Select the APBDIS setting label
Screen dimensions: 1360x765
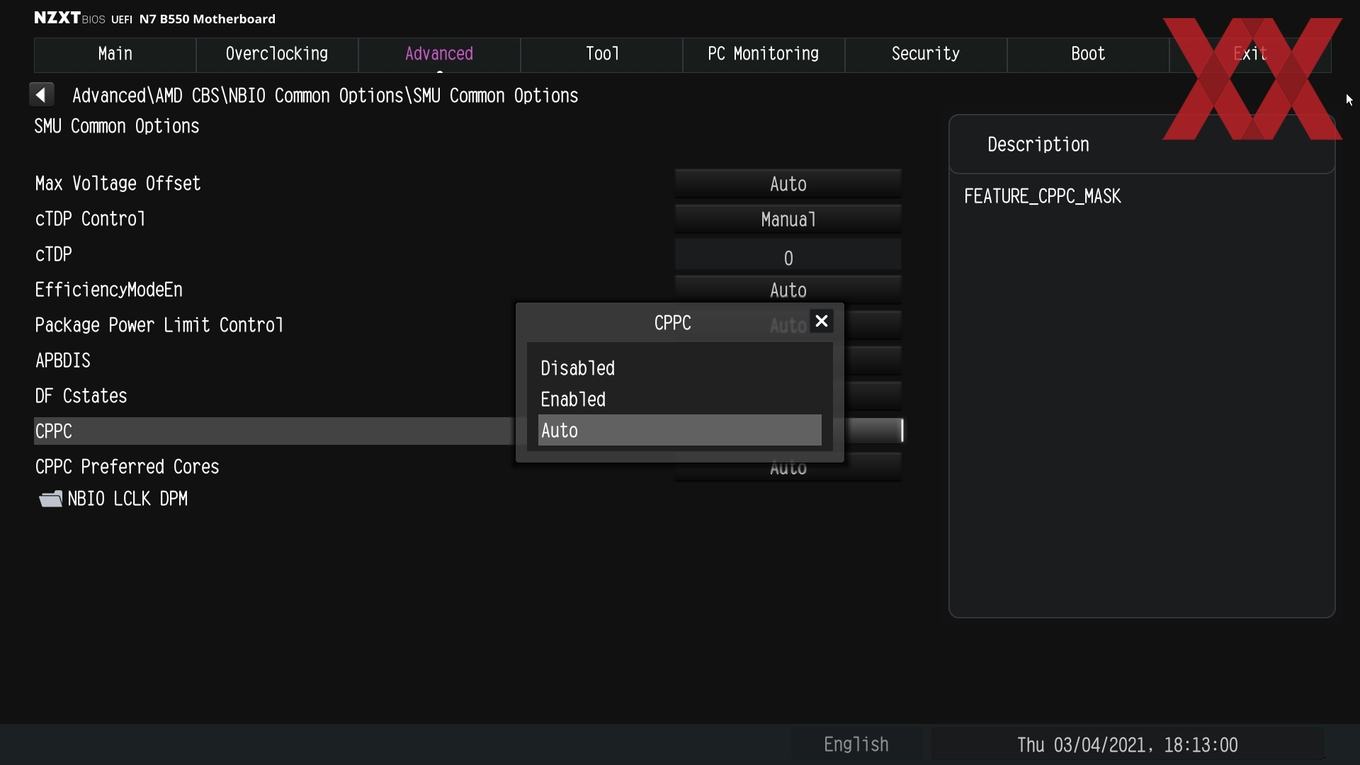point(63,360)
